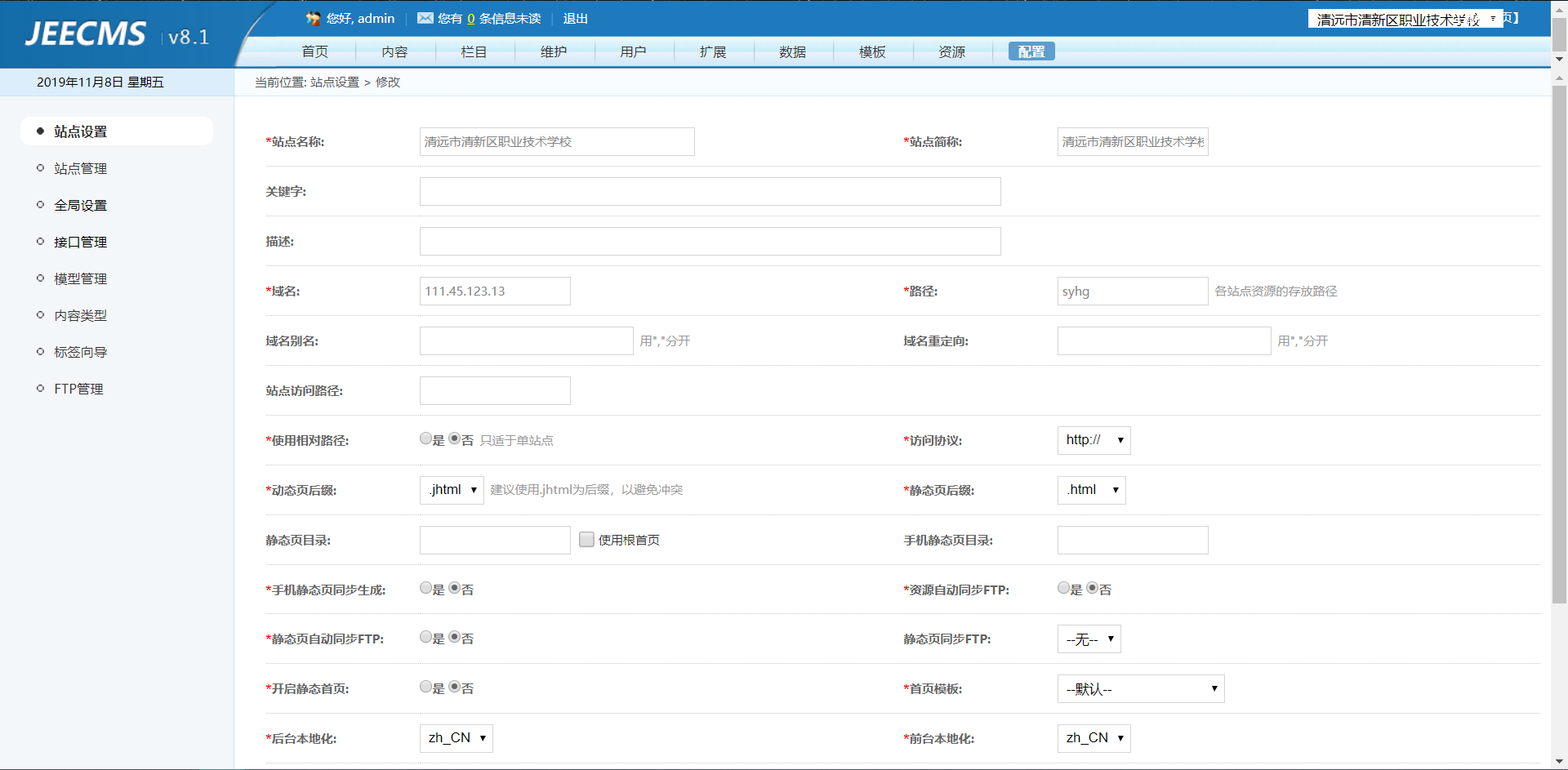
Task: Click the unread messages envelope icon
Action: click(425, 18)
